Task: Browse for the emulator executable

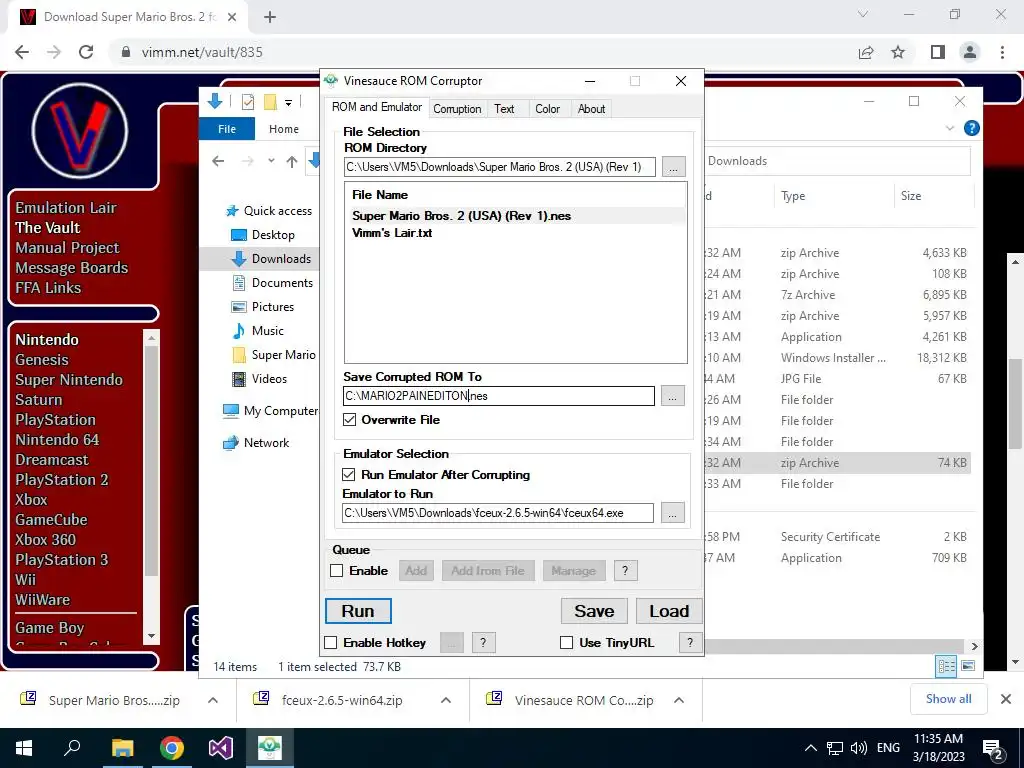Action: pos(673,513)
